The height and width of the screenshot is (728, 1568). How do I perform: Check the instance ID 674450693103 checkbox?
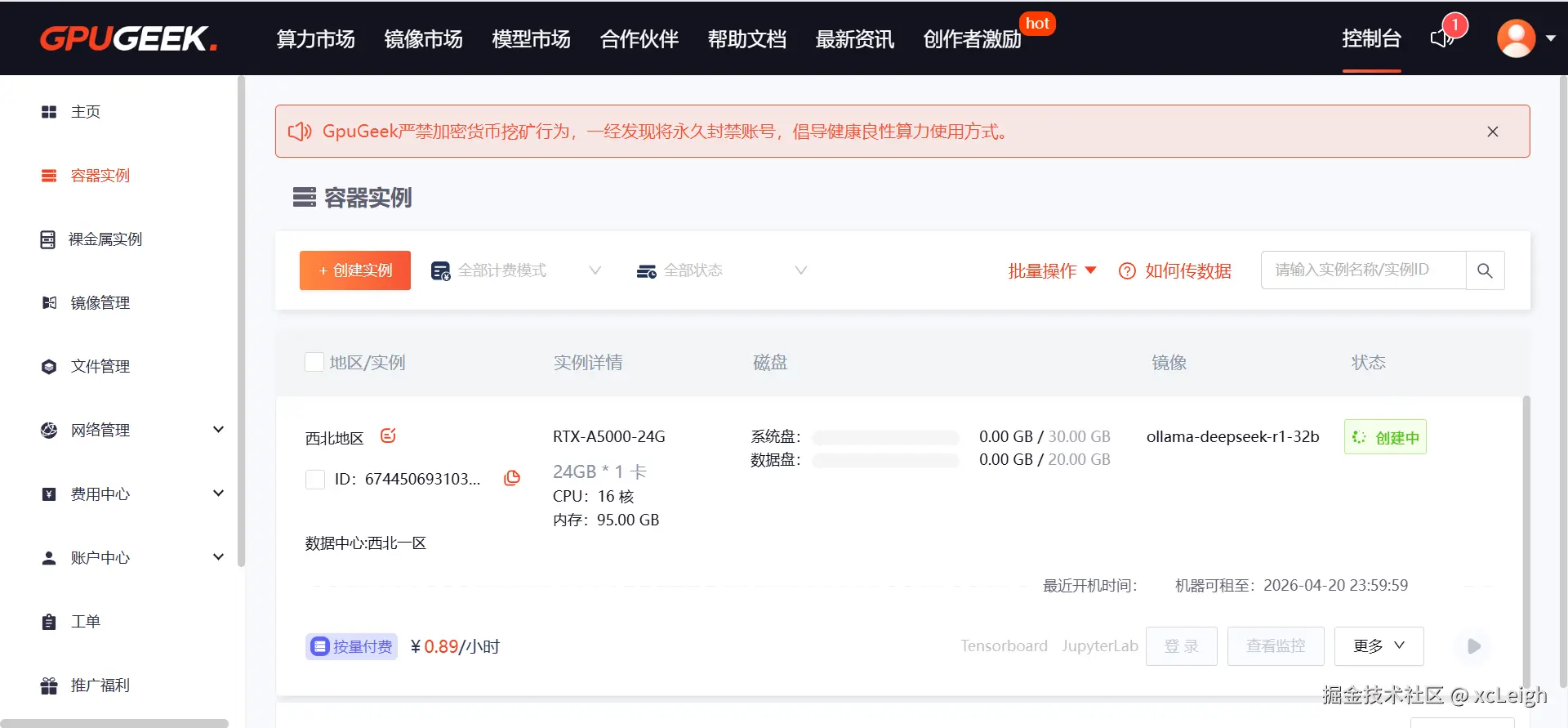(x=315, y=480)
